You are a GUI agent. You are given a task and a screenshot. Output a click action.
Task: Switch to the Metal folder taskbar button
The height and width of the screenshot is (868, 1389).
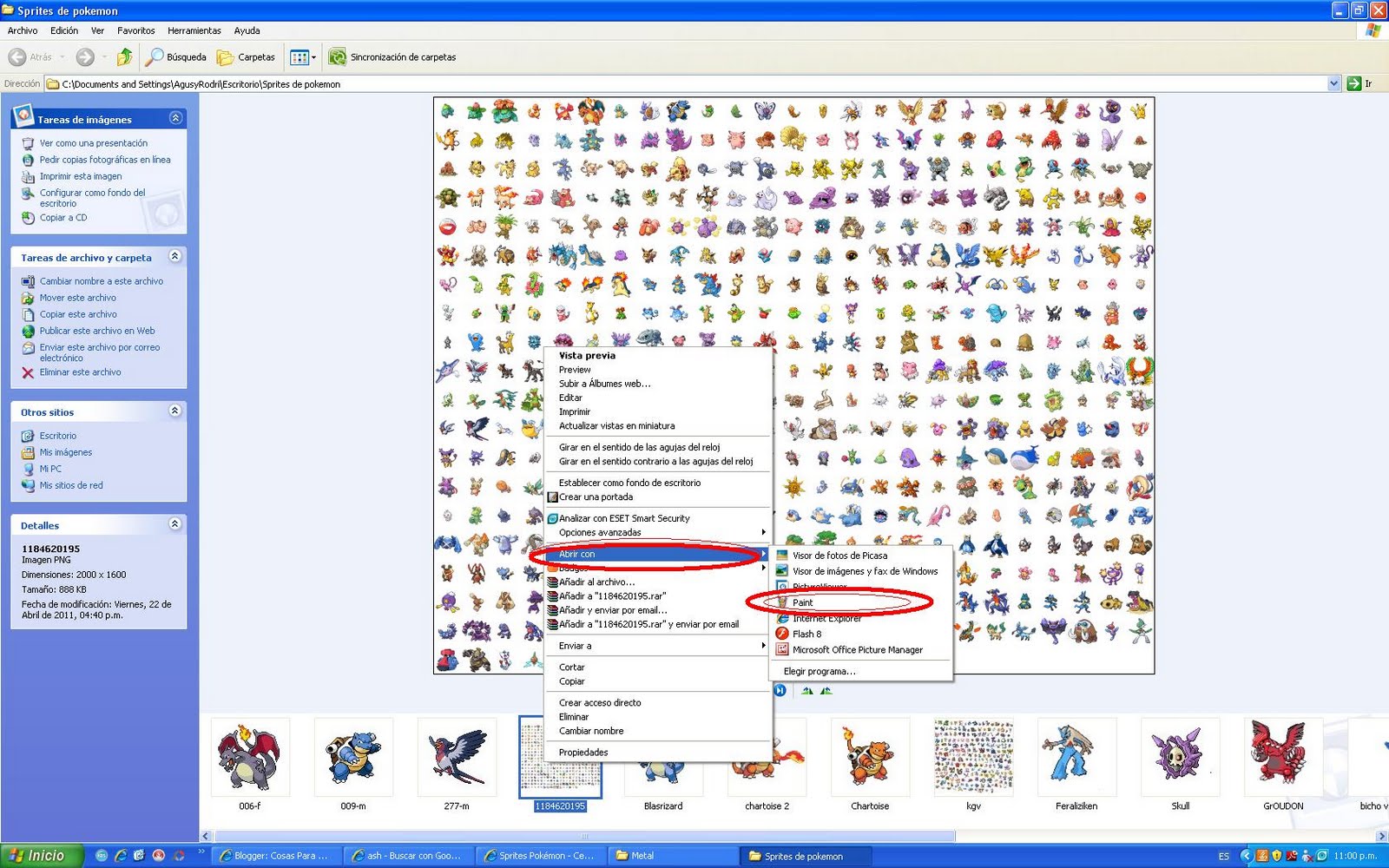click(675, 856)
